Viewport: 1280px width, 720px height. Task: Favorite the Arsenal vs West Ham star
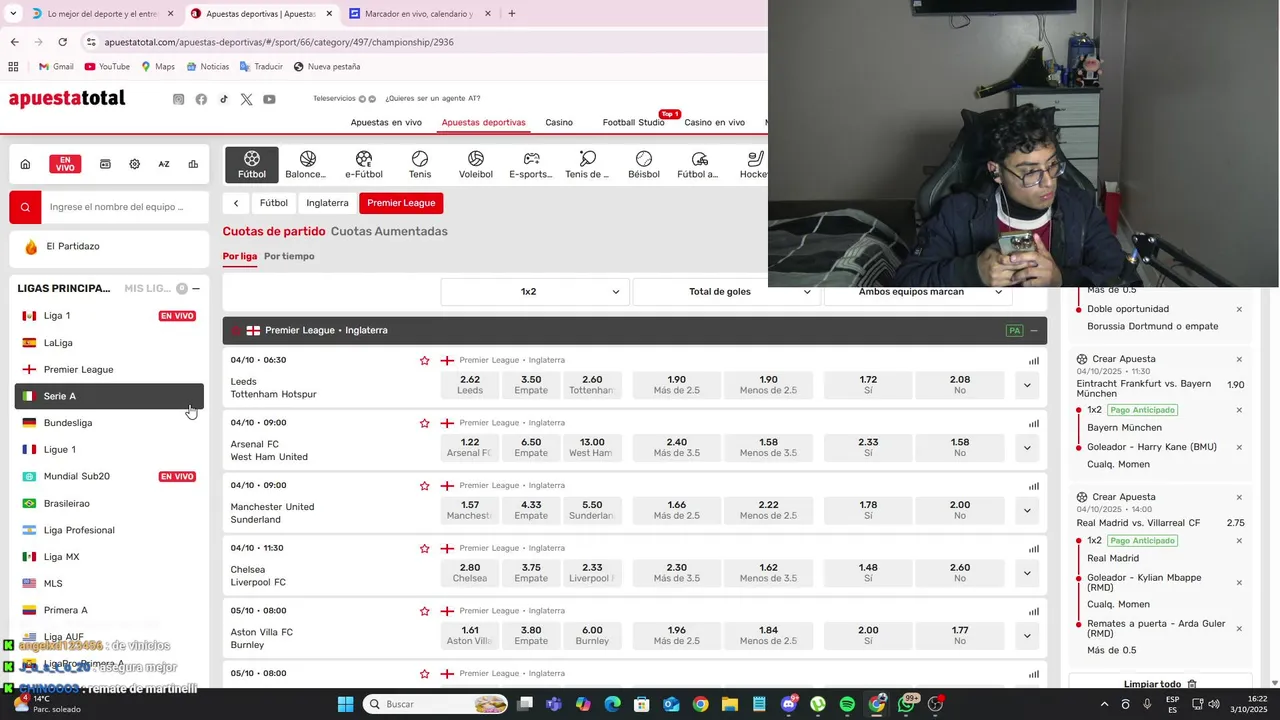click(x=425, y=423)
